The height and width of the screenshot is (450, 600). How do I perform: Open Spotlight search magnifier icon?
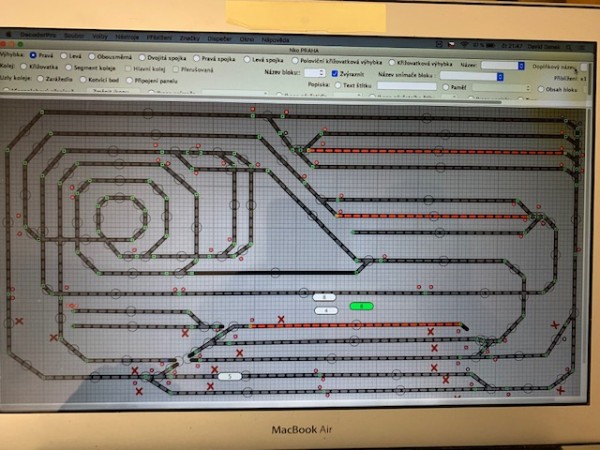tap(569, 47)
